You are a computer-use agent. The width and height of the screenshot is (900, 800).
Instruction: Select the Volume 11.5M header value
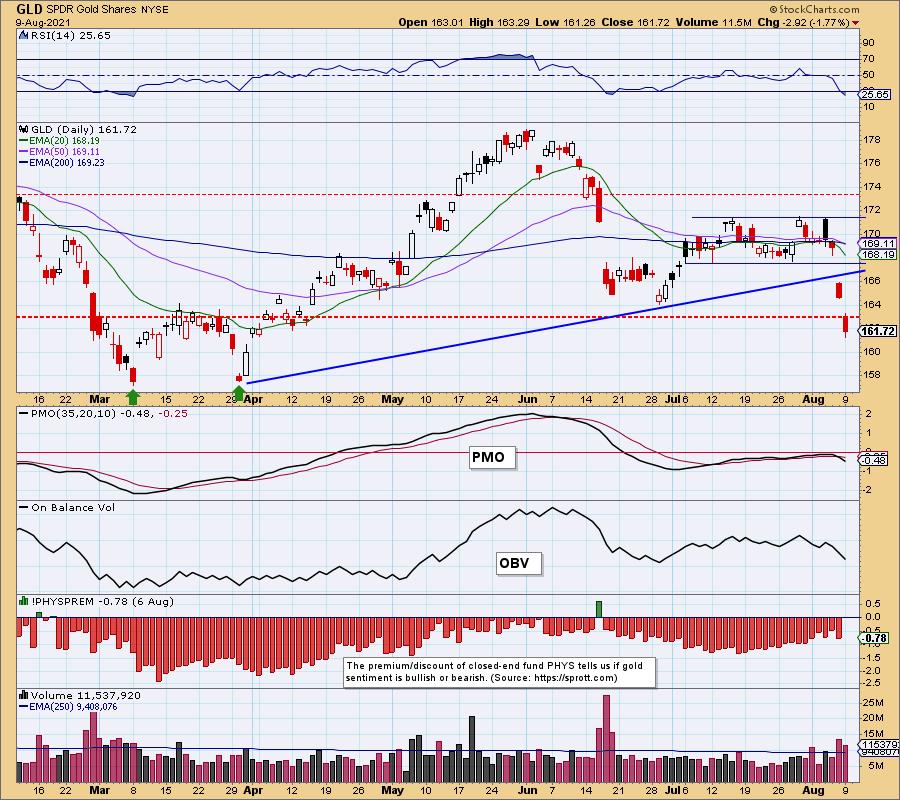point(713,22)
